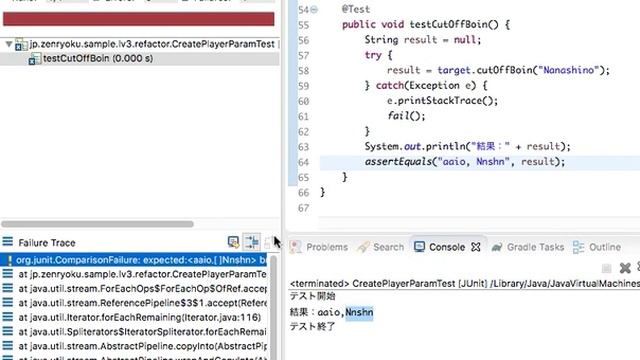The height and width of the screenshot is (360, 640).
Task: Collapse the fold at line 54
Action: (314, 9)
